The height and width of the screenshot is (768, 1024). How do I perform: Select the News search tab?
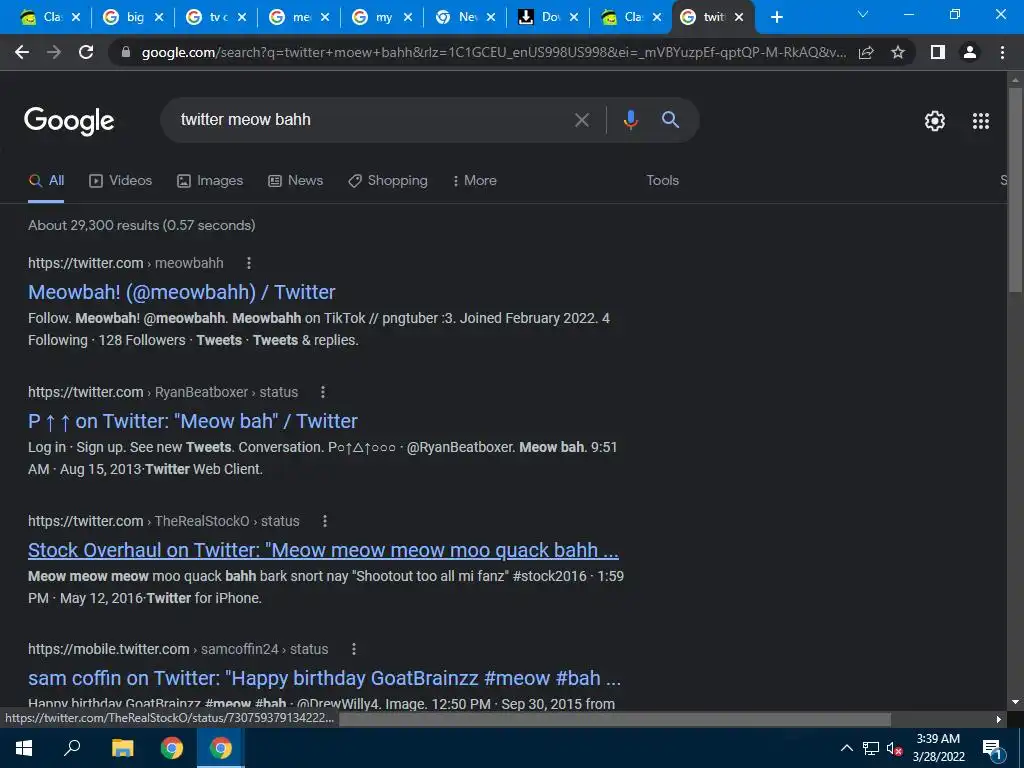(x=295, y=181)
